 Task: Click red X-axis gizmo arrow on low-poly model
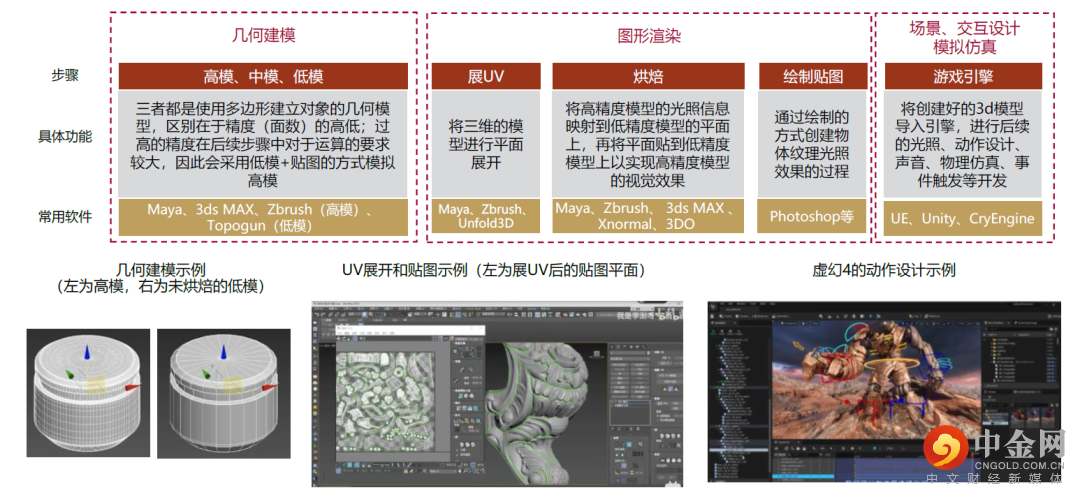(269, 390)
